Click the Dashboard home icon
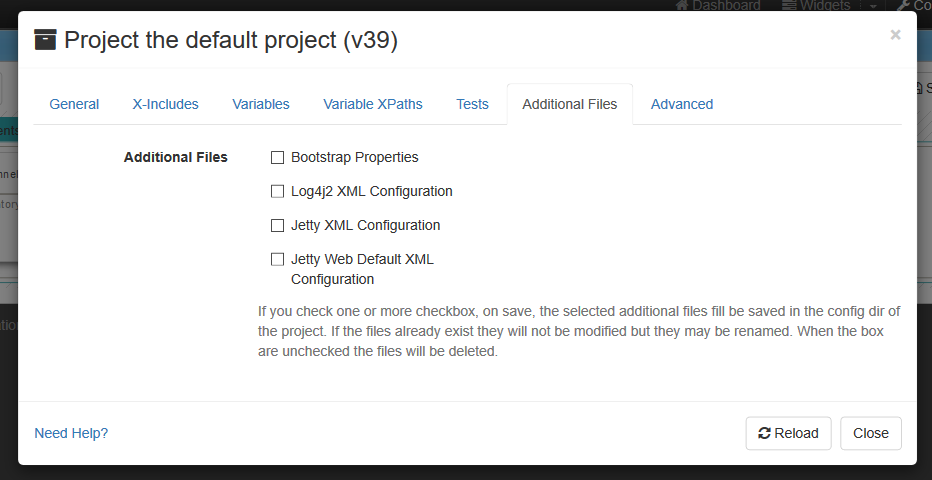This screenshot has height=480, width=932. click(682, 5)
